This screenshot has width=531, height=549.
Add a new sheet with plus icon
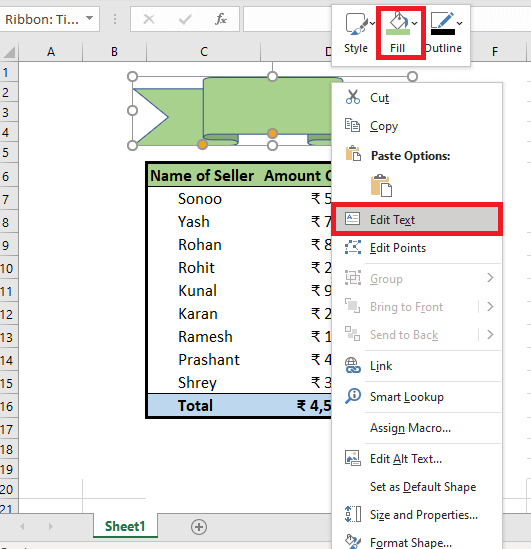(199, 527)
